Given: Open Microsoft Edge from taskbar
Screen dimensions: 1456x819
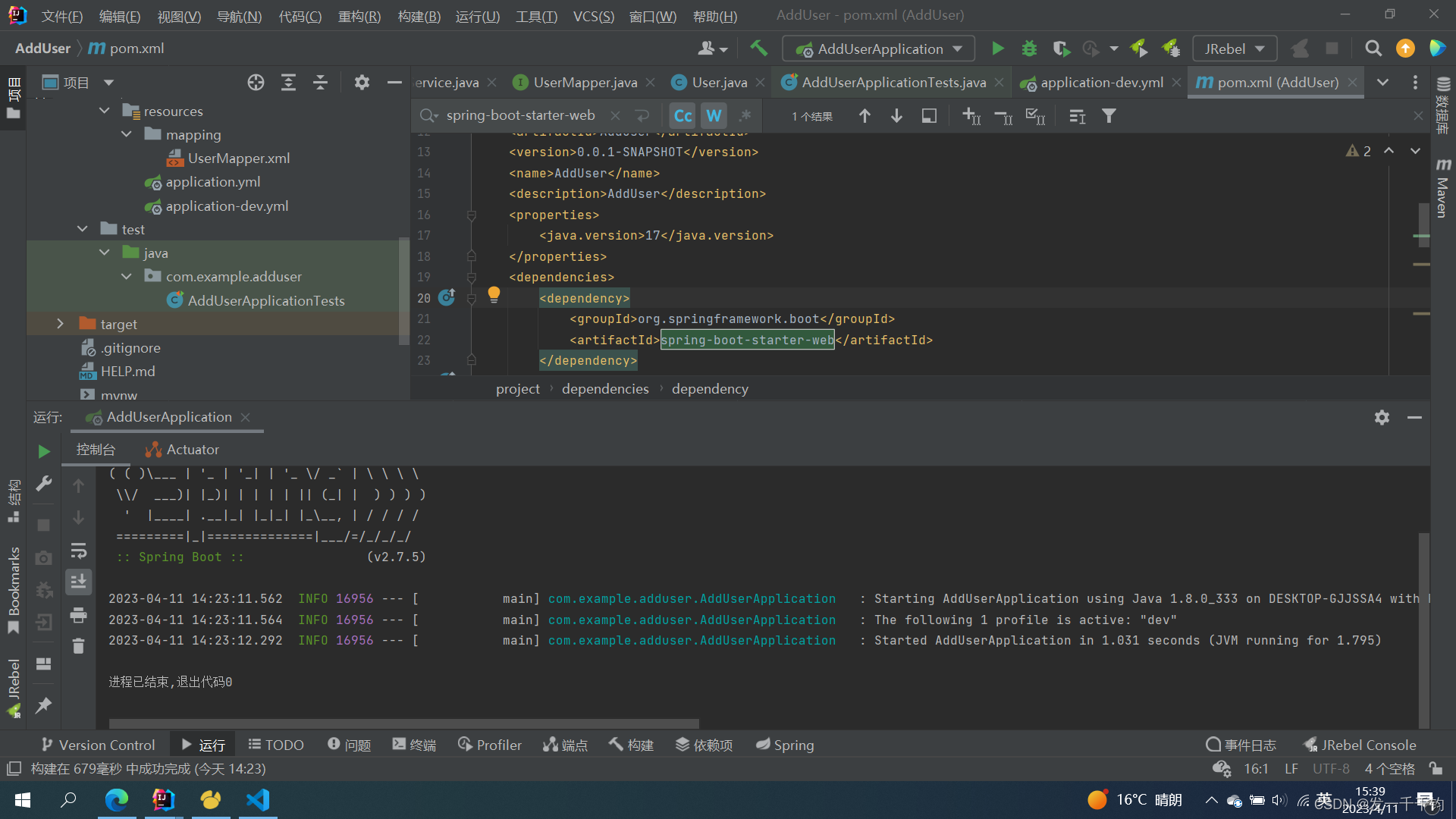Looking at the screenshot, I should (x=116, y=800).
